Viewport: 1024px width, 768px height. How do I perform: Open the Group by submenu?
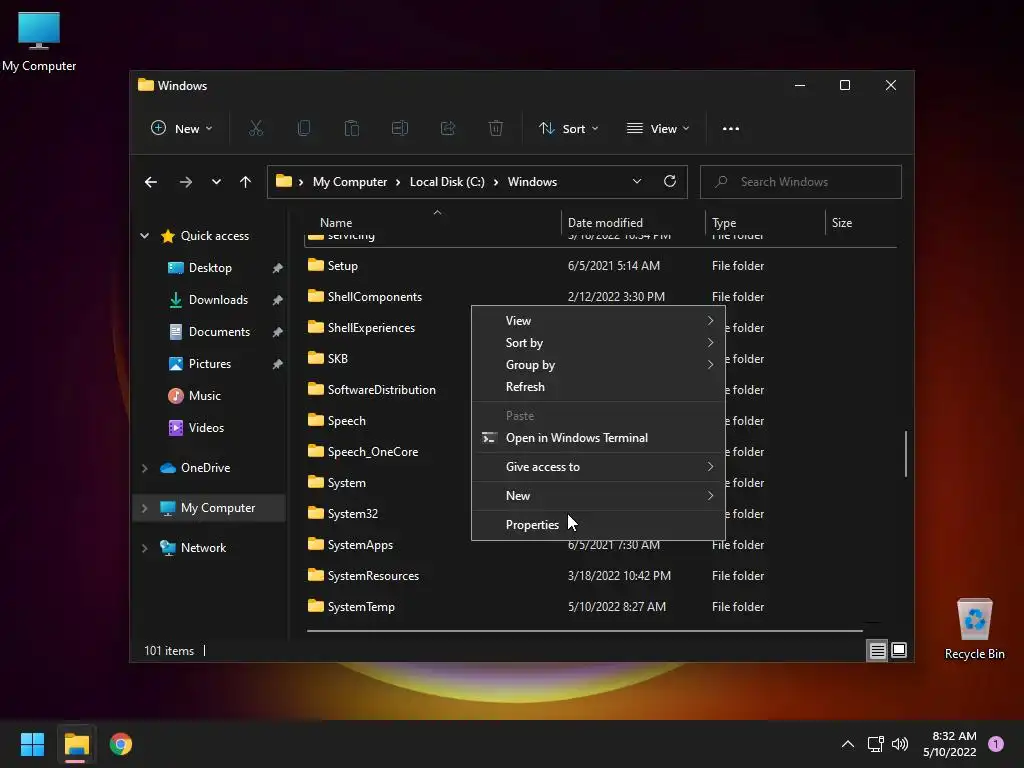click(598, 365)
